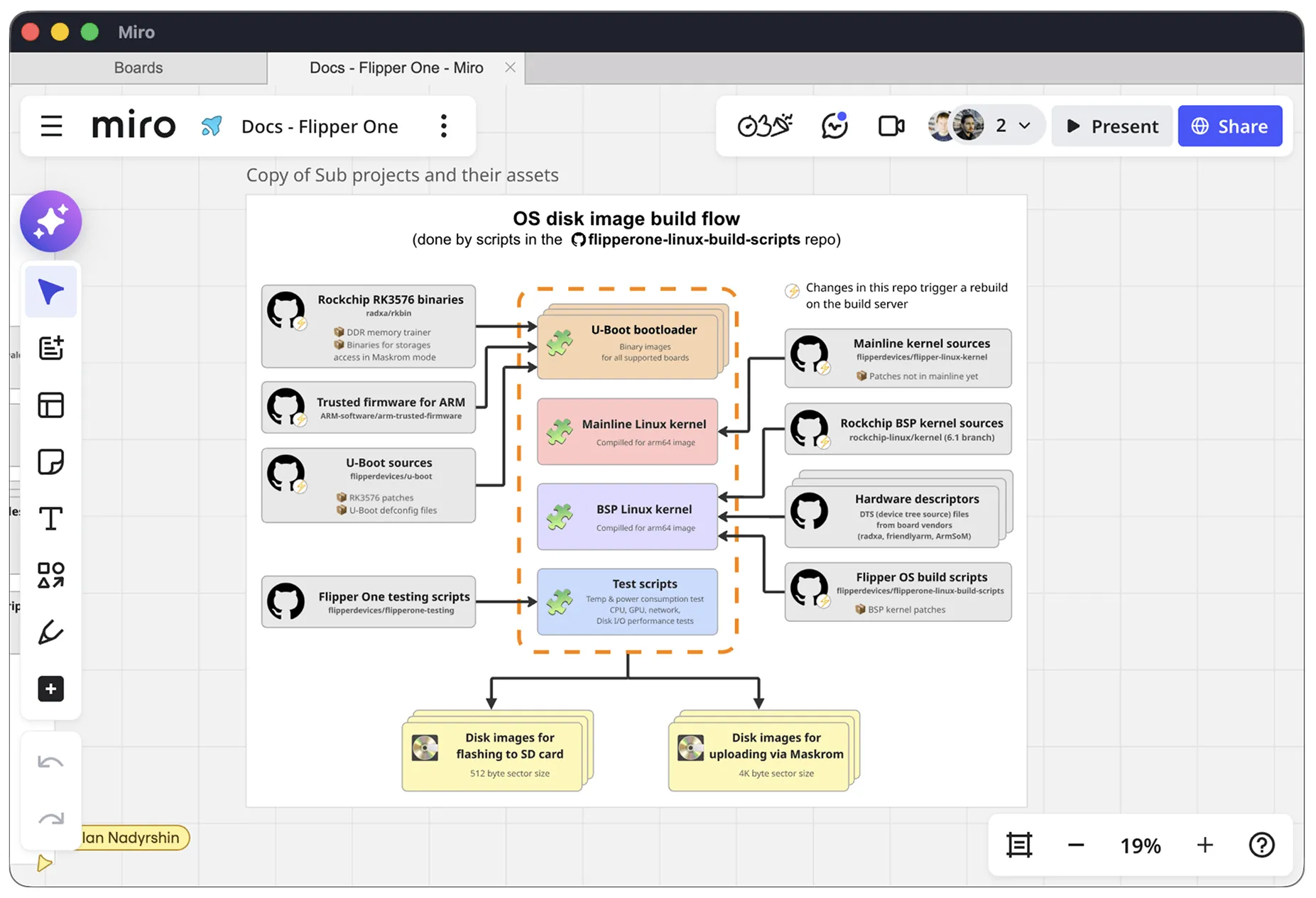The height and width of the screenshot is (898, 1316).
Task: Select the frame layout tool
Action: [x=50, y=405]
